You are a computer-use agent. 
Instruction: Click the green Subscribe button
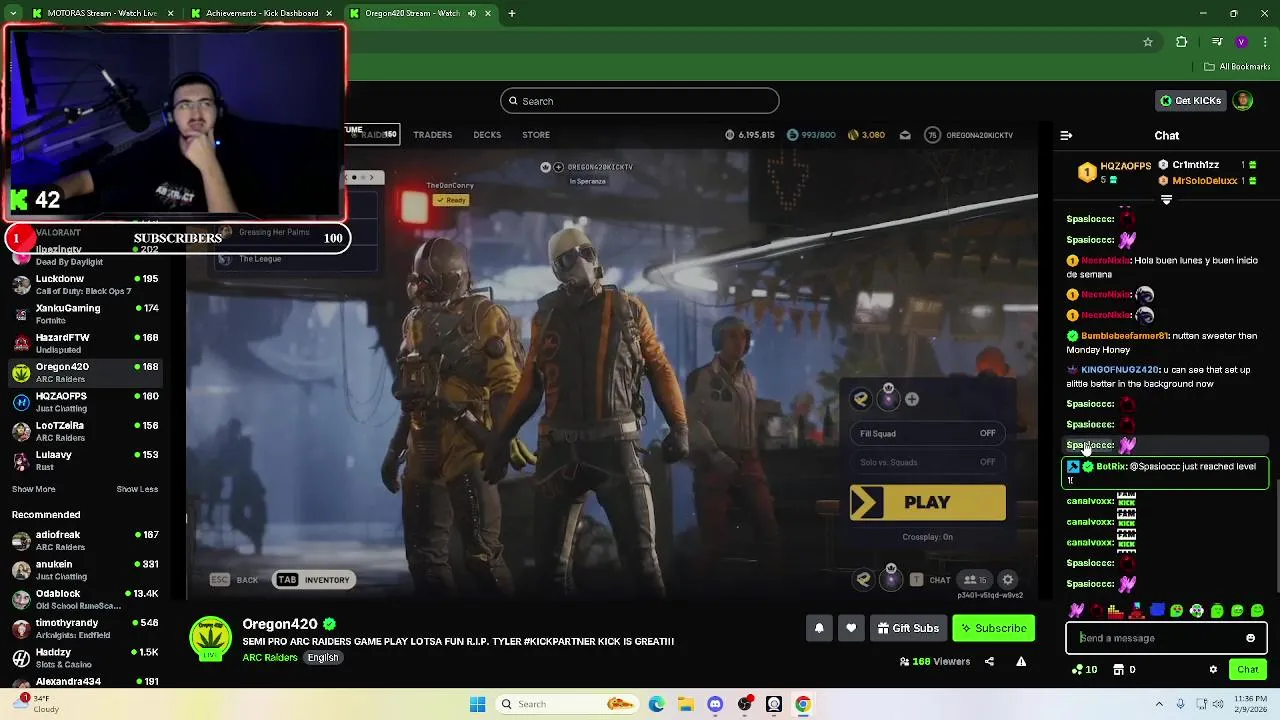tap(993, 628)
